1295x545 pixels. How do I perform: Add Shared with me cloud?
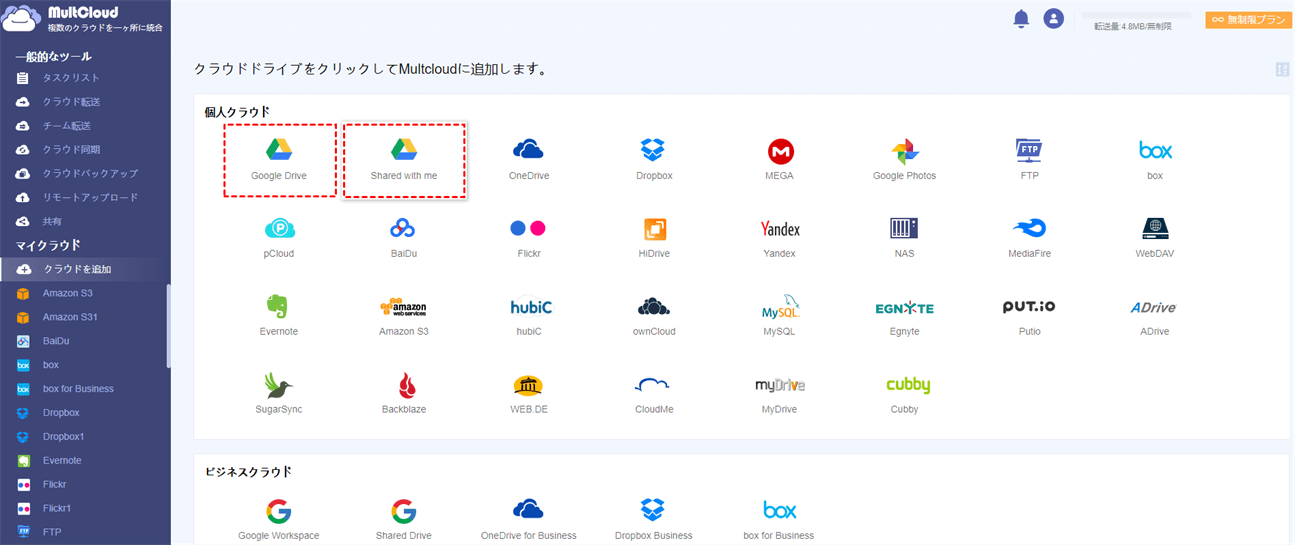[x=404, y=160]
